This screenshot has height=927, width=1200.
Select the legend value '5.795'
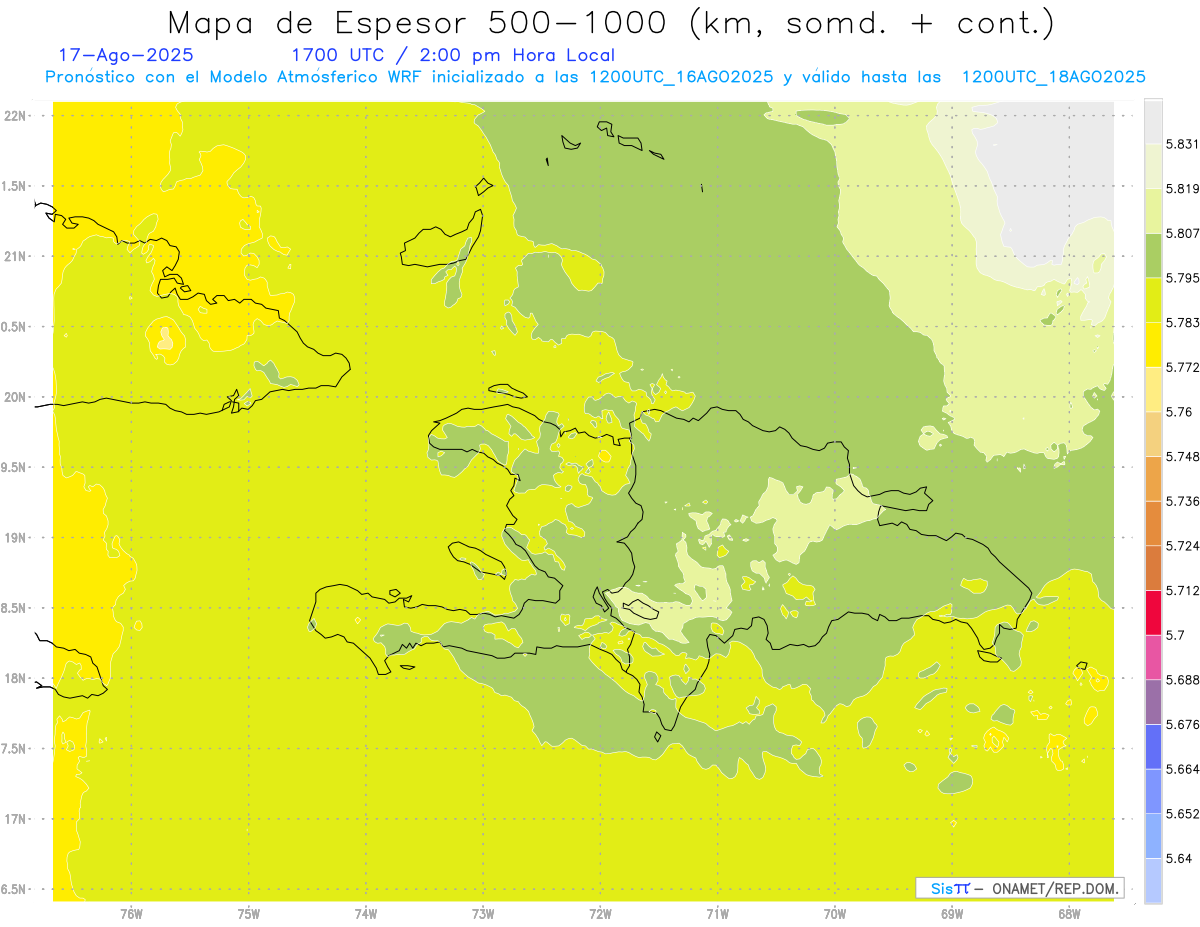1182,278
